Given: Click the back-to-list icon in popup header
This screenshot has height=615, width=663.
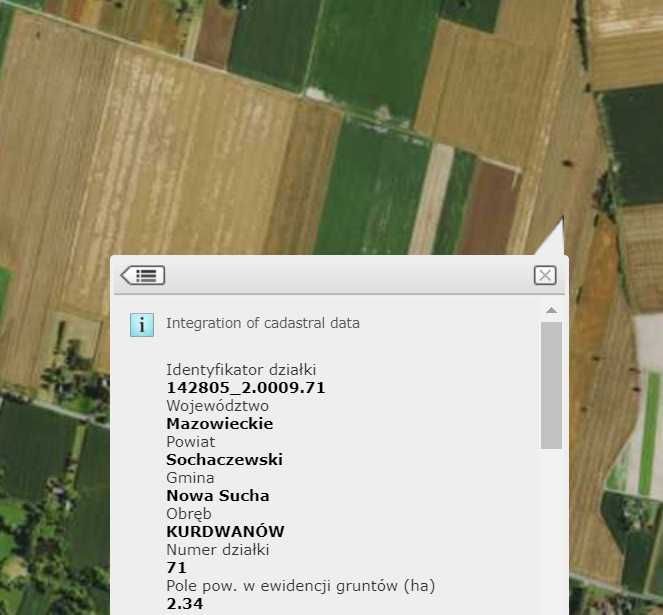Looking at the screenshot, I should (x=142, y=275).
